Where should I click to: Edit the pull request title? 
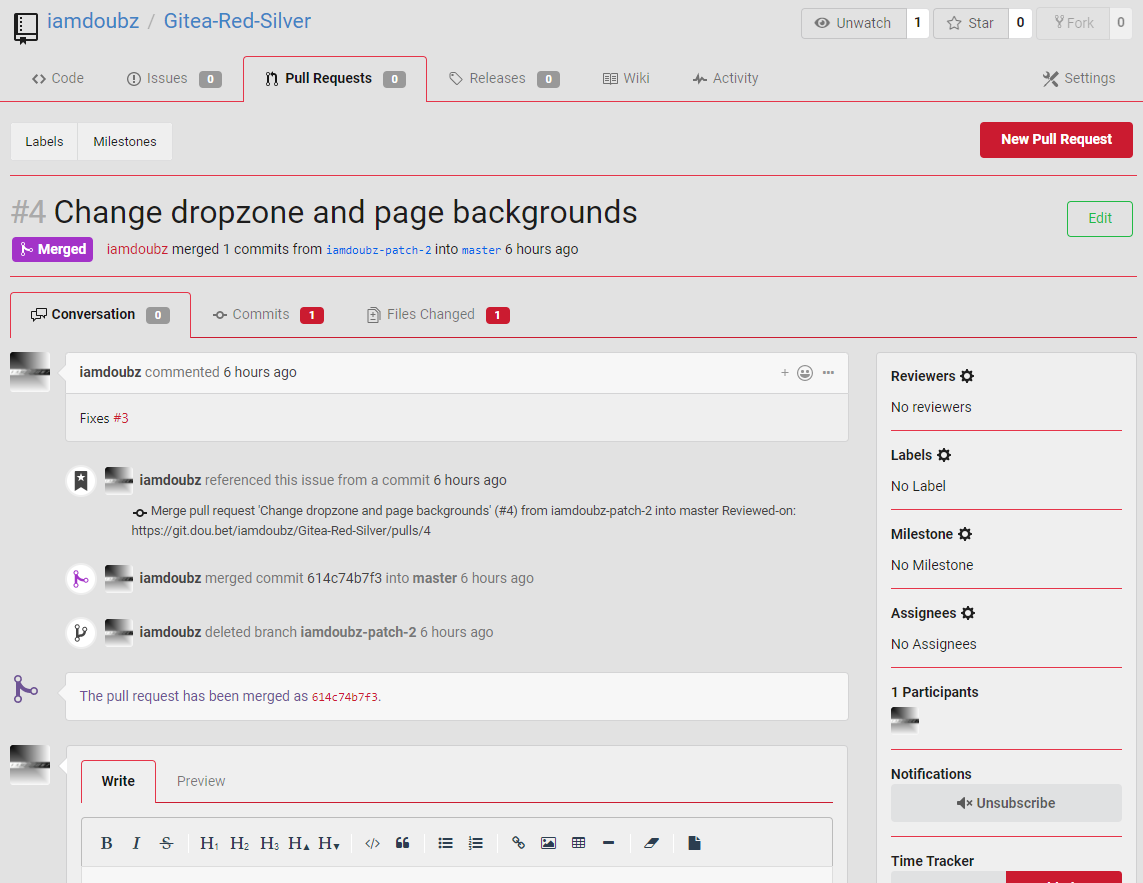1099,218
